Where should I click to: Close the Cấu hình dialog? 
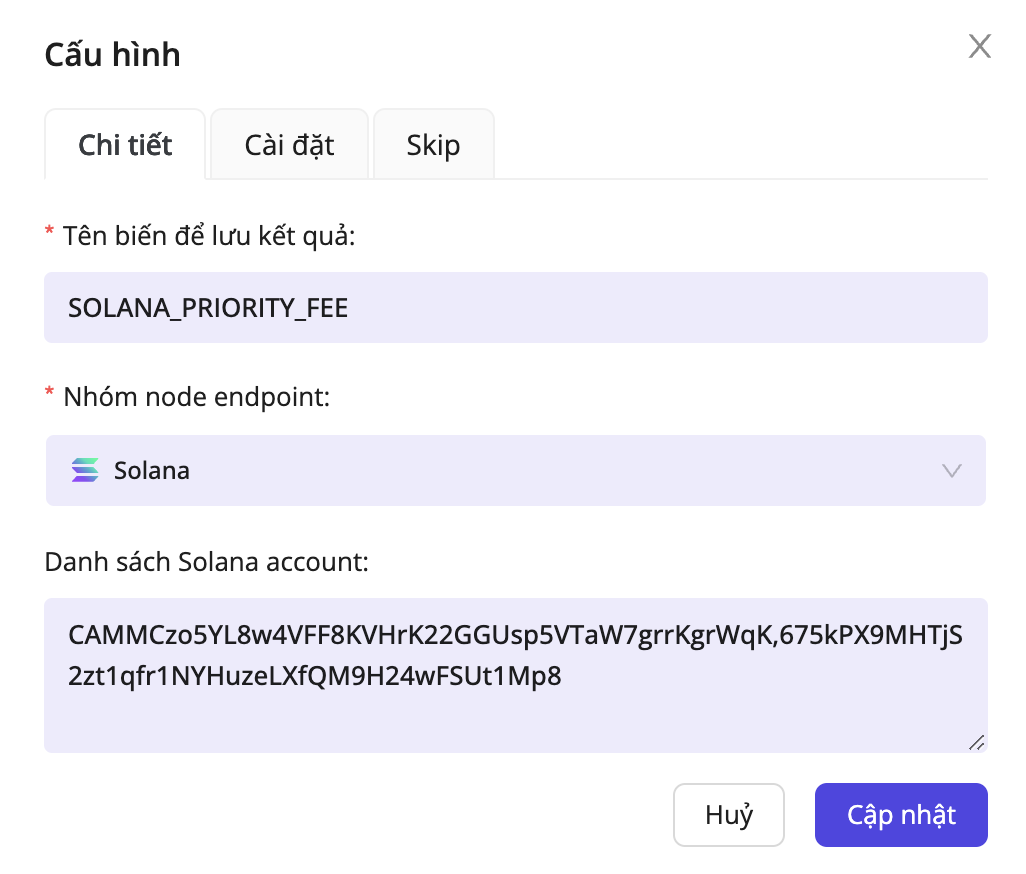pyautogui.click(x=979, y=46)
